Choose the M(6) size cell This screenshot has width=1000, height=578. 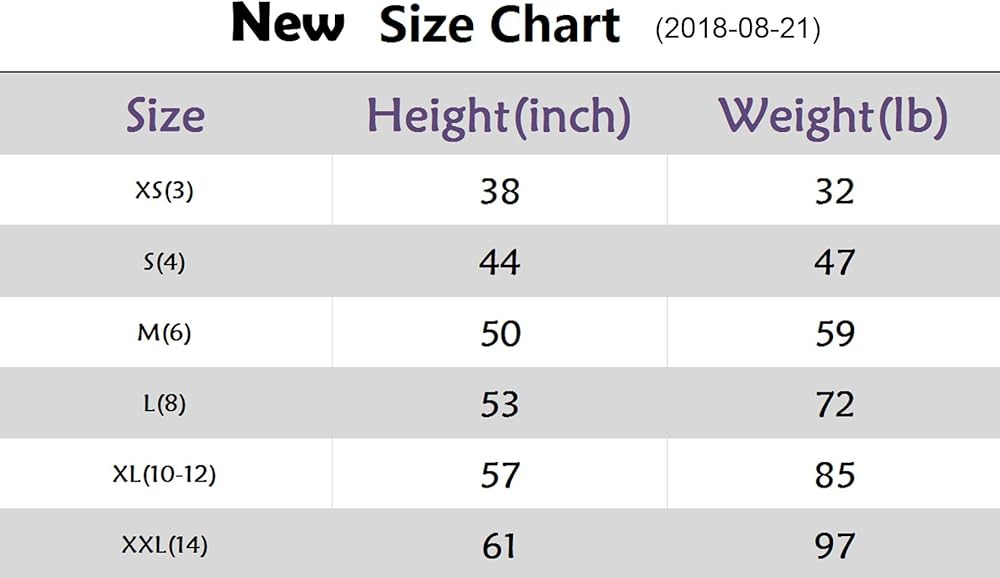click(x=164, y=333)
